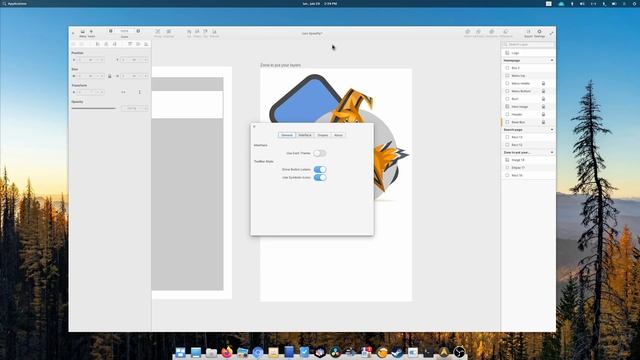Collapse the Search page artboard layers
Screen dimensions: 640x360
(552, 129)
